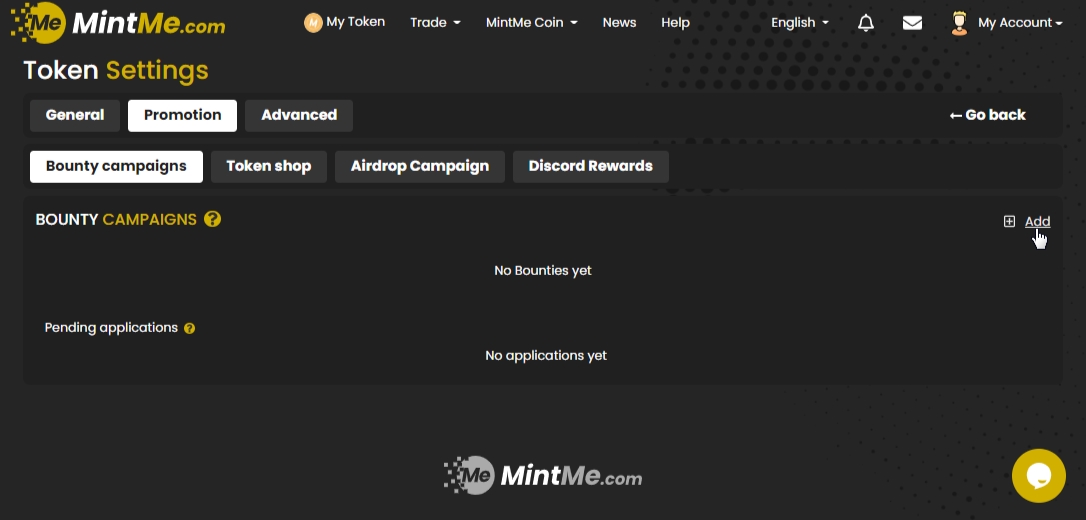This screenshot has width=1086, height=520.
Task: Open the messages envelope icon
Action: tap(912, 22)
